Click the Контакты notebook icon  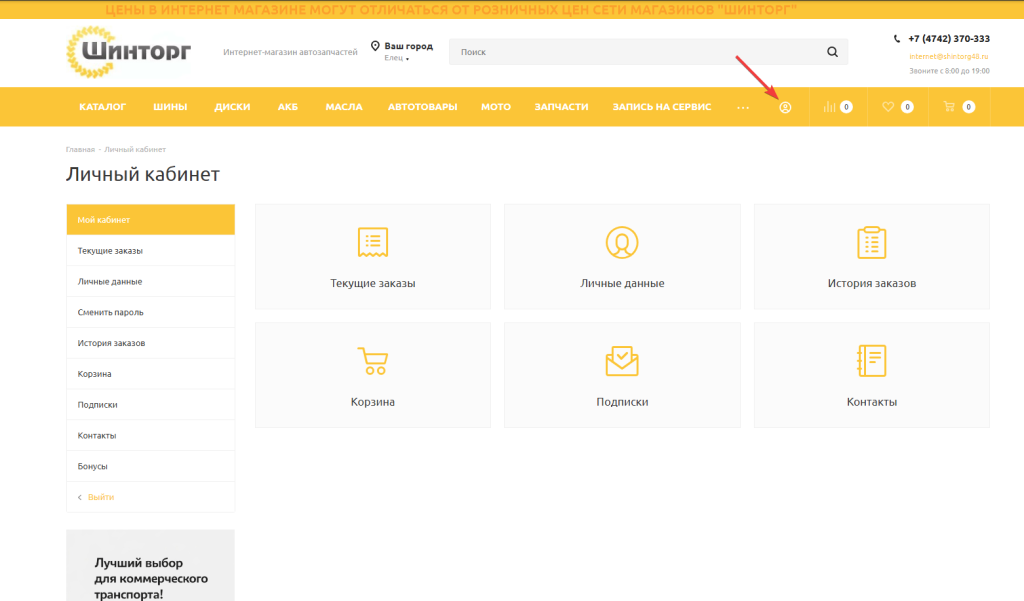(872, 361)
